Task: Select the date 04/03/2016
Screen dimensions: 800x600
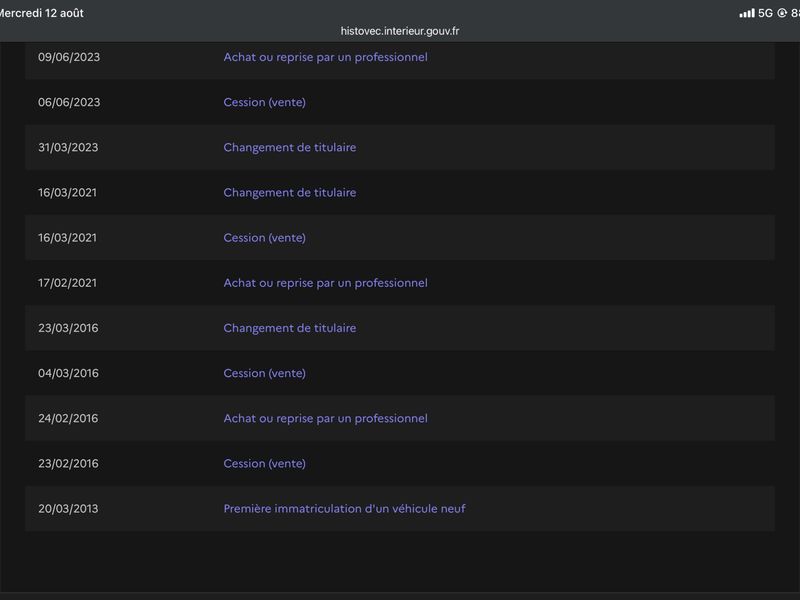Action: tap(68, 373)
